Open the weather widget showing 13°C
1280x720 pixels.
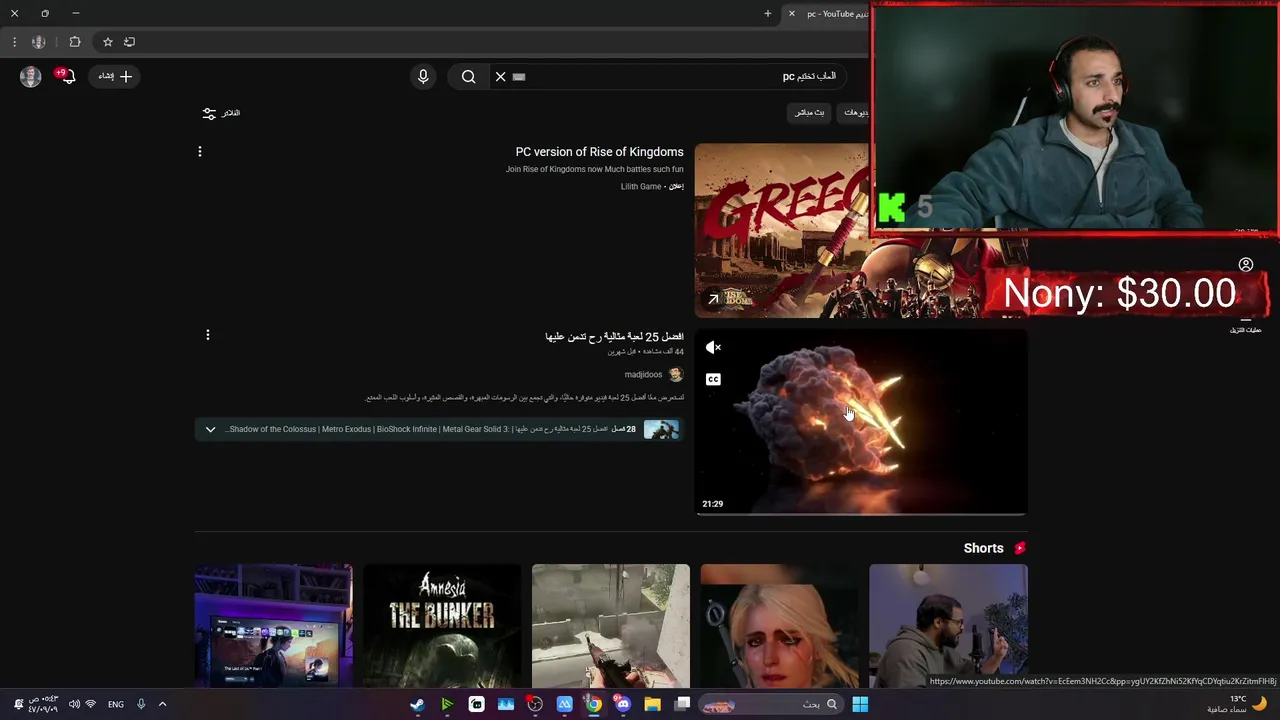click(x=1237, y=704)
